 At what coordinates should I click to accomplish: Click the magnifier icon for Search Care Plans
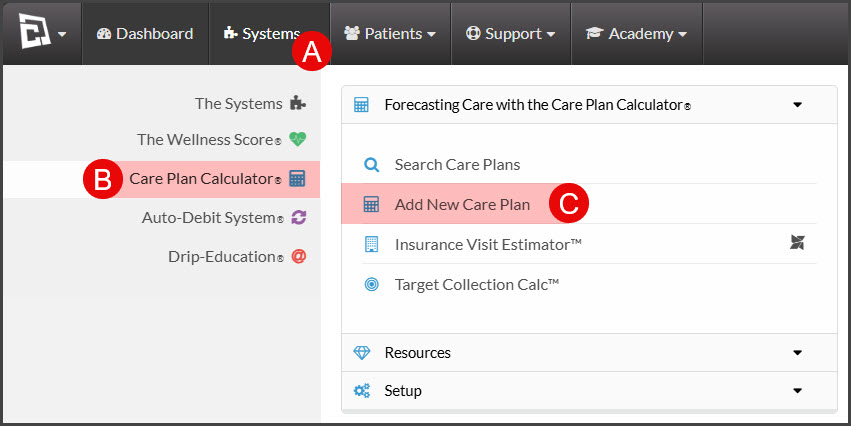372,164
